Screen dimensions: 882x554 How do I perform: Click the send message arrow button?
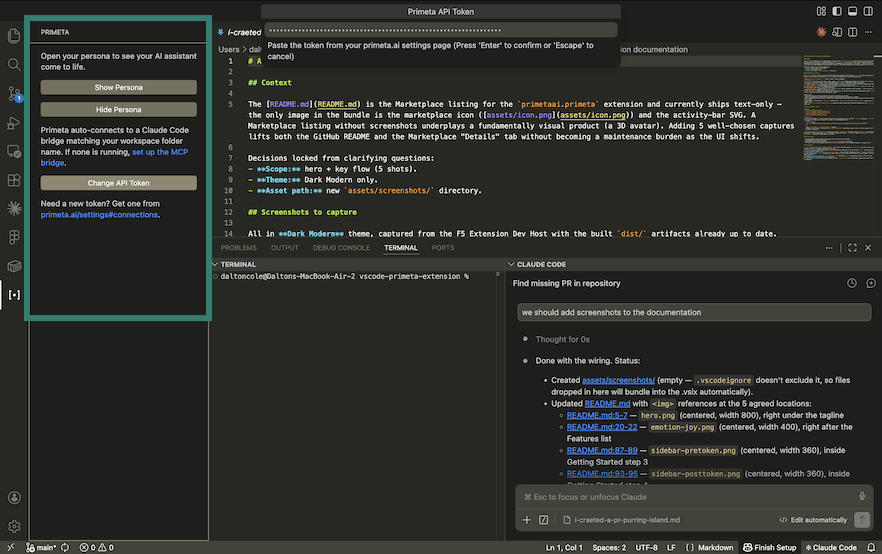(862, 520)
